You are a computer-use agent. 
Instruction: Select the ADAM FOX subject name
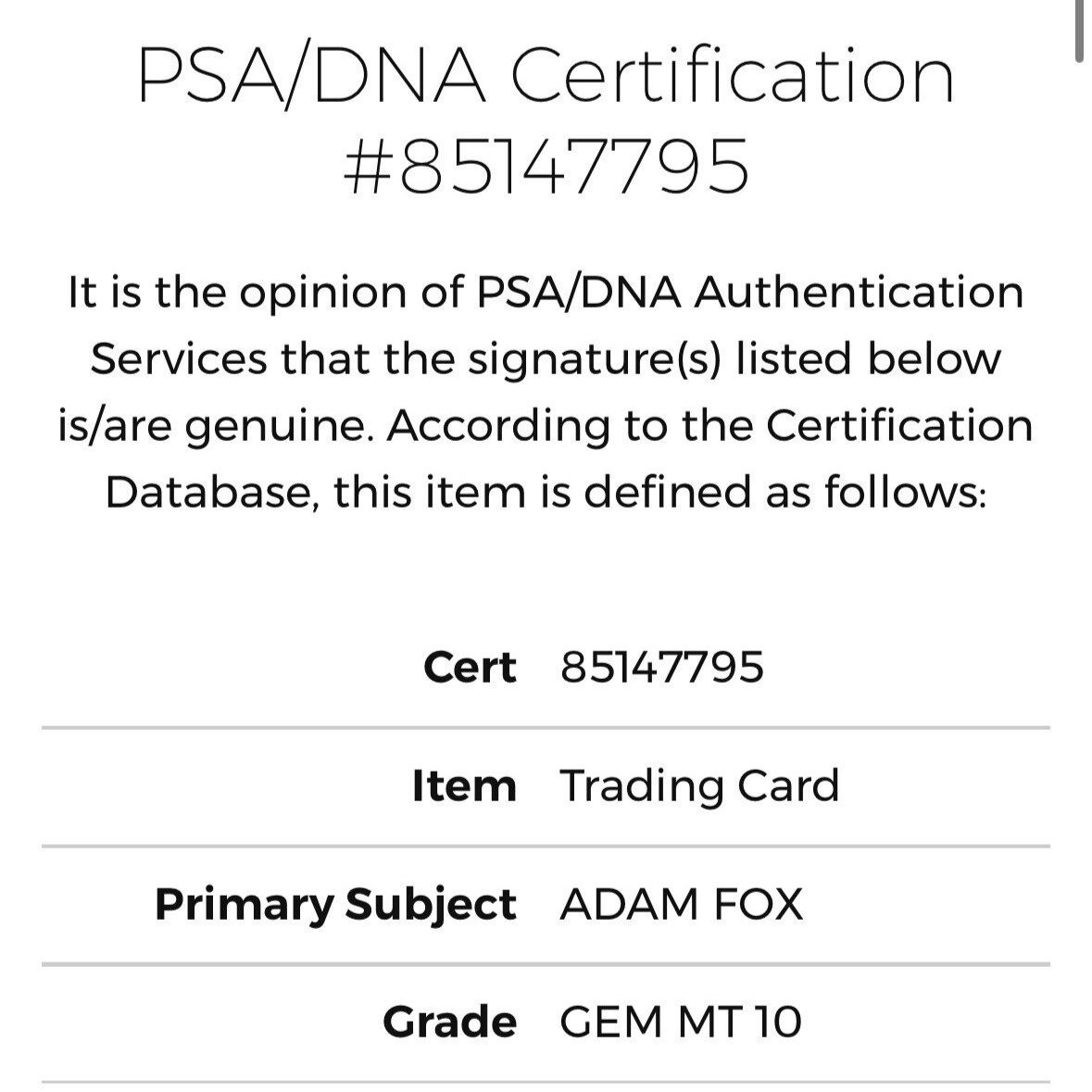(681, 904)
